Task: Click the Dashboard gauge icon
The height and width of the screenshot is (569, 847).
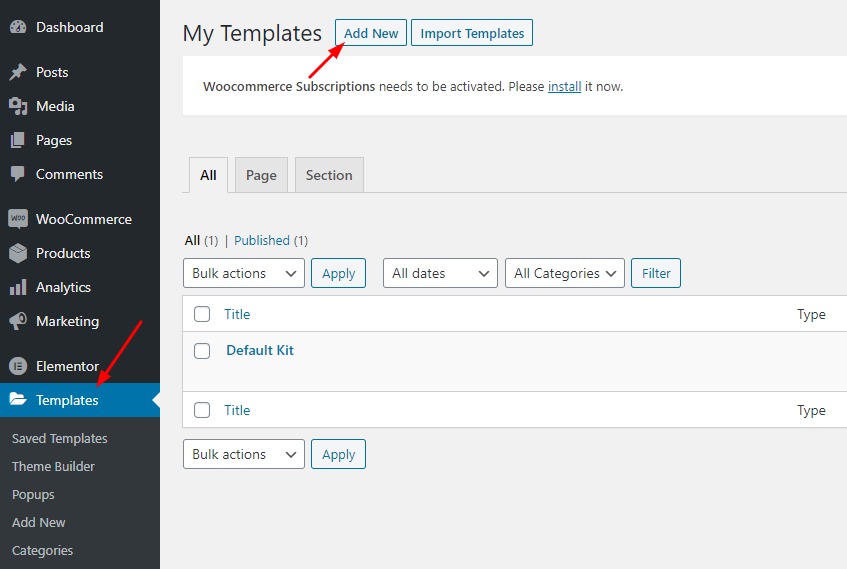Action: coord(18,27)
